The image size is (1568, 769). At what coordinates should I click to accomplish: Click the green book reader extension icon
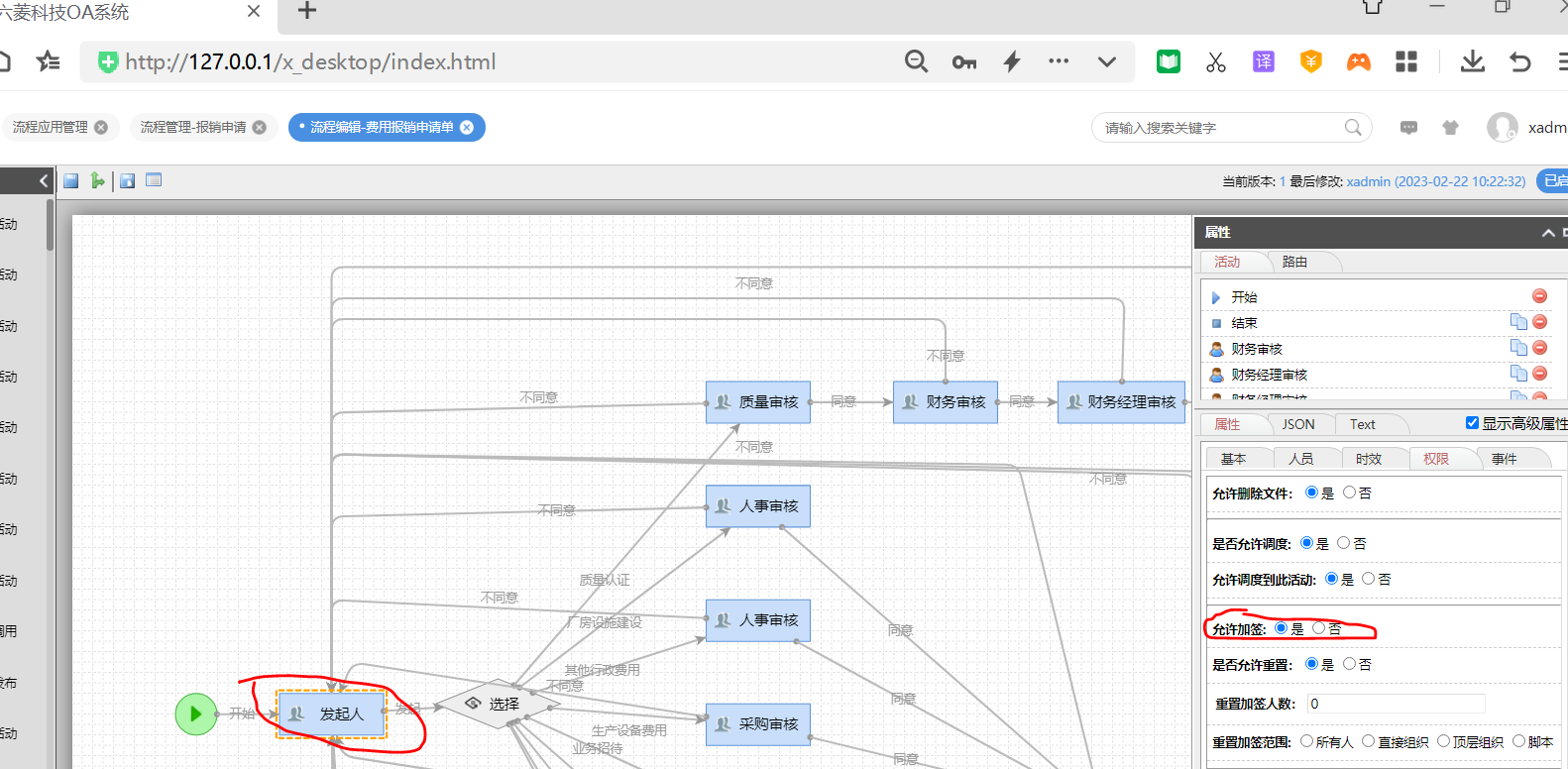coord(1169,61)
